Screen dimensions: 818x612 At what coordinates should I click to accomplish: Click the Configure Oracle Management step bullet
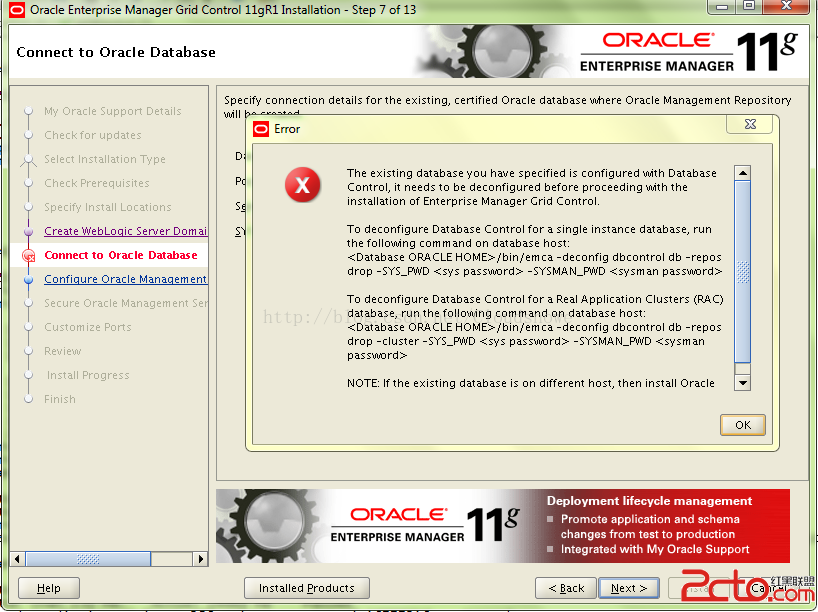coord(29,279)
